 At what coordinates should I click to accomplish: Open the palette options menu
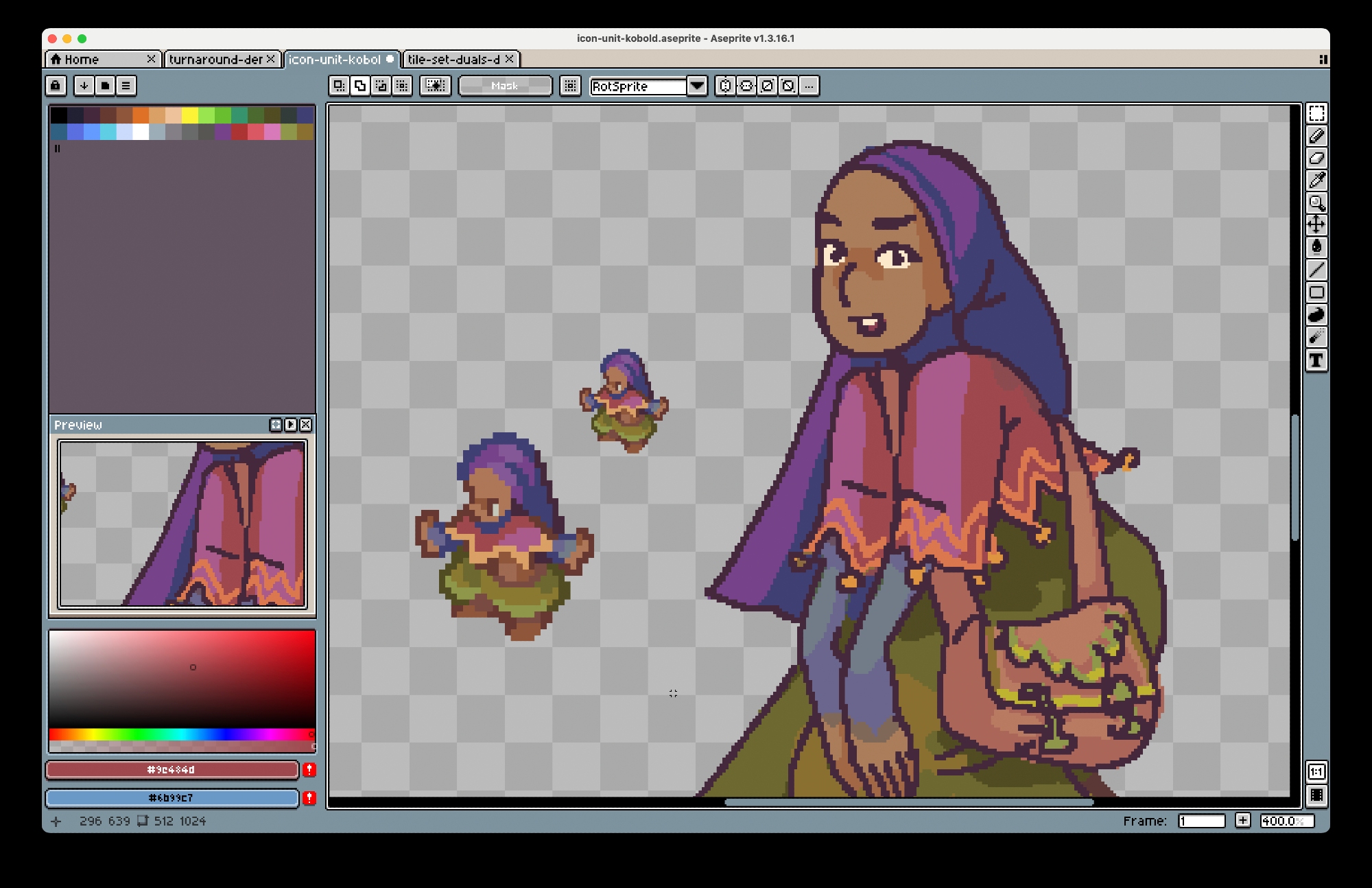[126, 86]
